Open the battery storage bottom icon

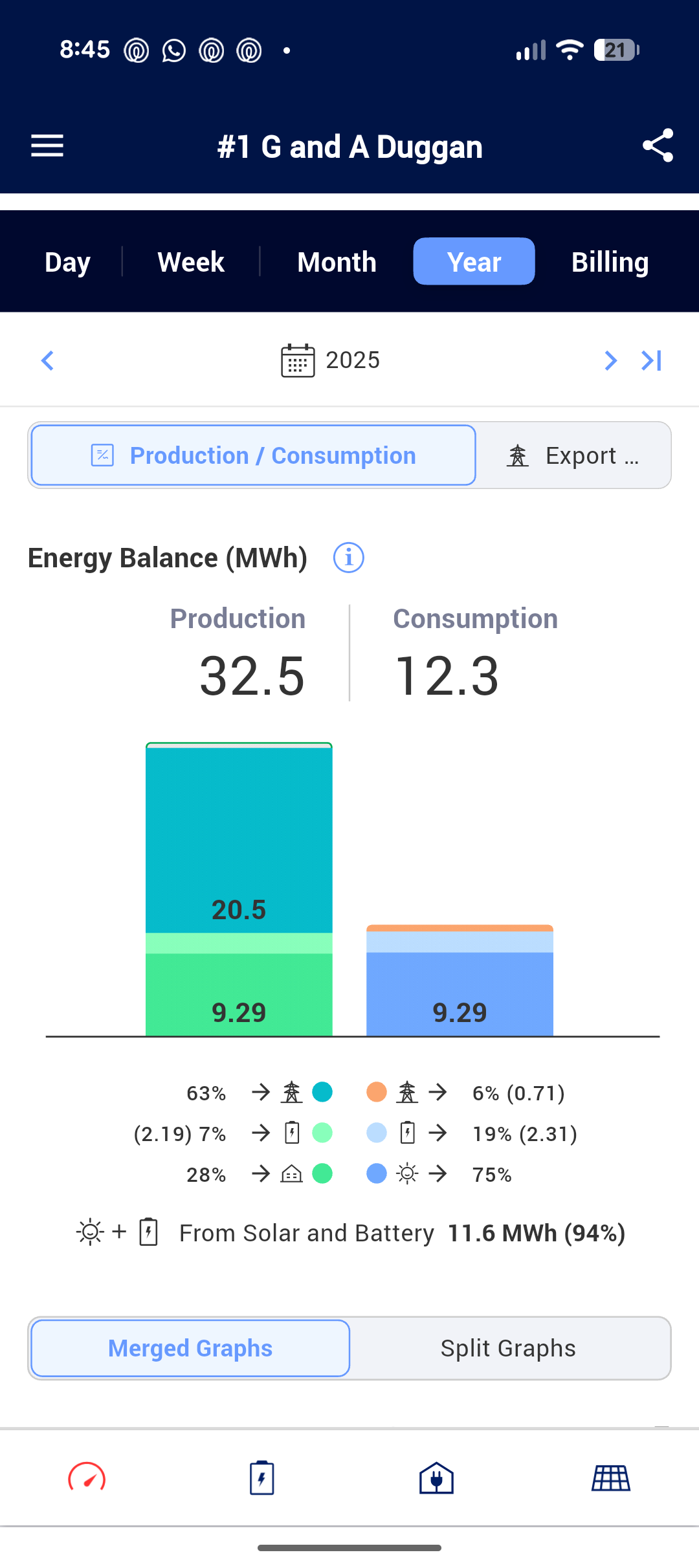(x=261, y=1478)
